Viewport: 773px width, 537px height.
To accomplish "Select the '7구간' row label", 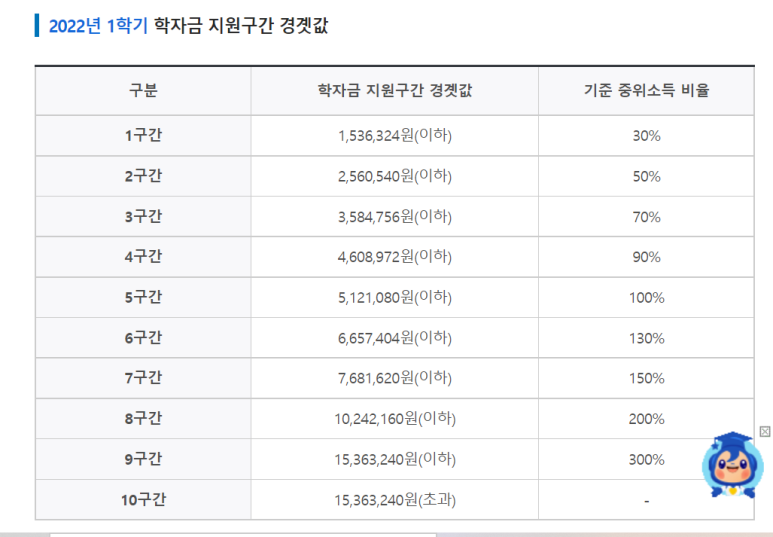I will click(143, 378).
